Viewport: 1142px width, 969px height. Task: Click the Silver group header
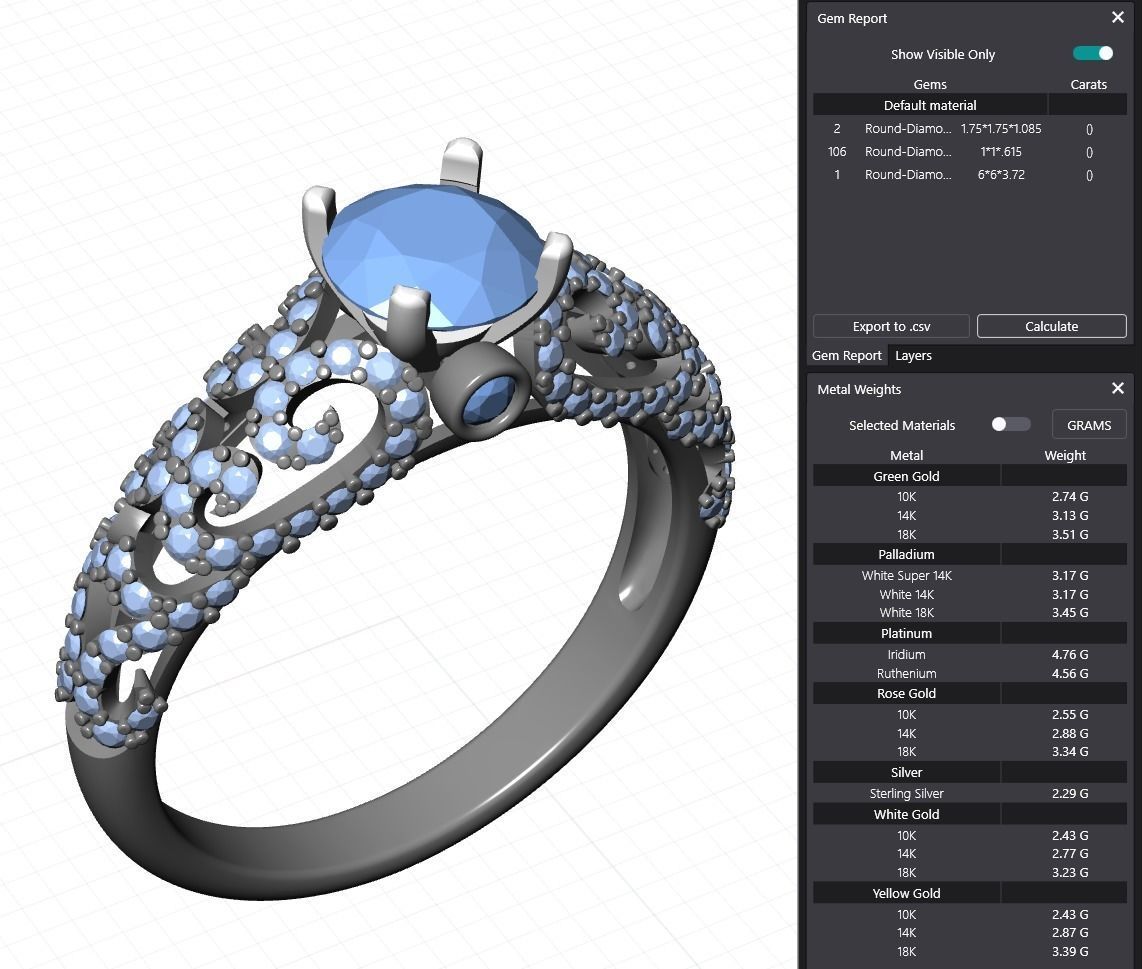[969, 772]
